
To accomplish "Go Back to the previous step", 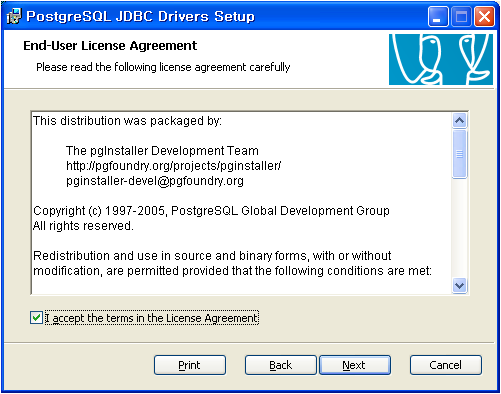I will click(281, 365).
